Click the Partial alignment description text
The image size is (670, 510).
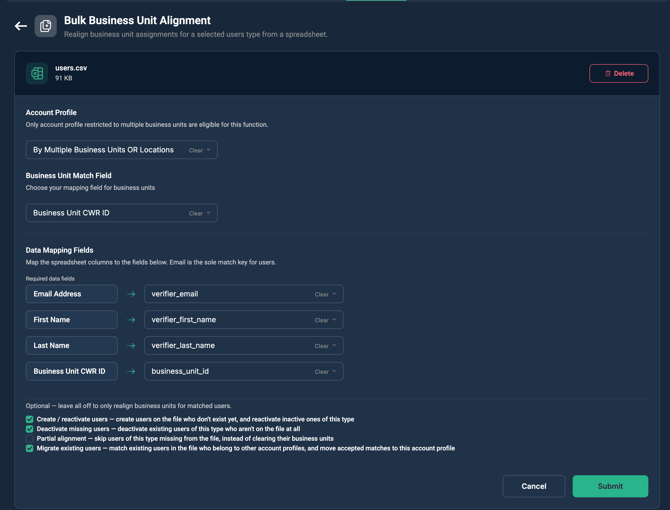pos(185,439)
